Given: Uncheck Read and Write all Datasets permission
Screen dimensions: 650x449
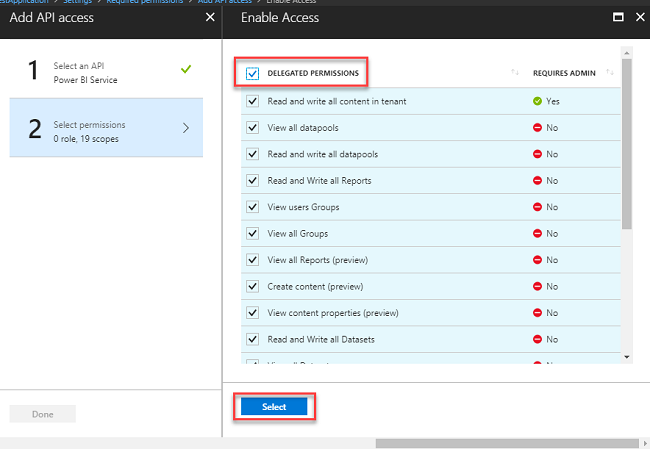Looking at the screenshot, I should pyautogui.click(x=252, y=339).
